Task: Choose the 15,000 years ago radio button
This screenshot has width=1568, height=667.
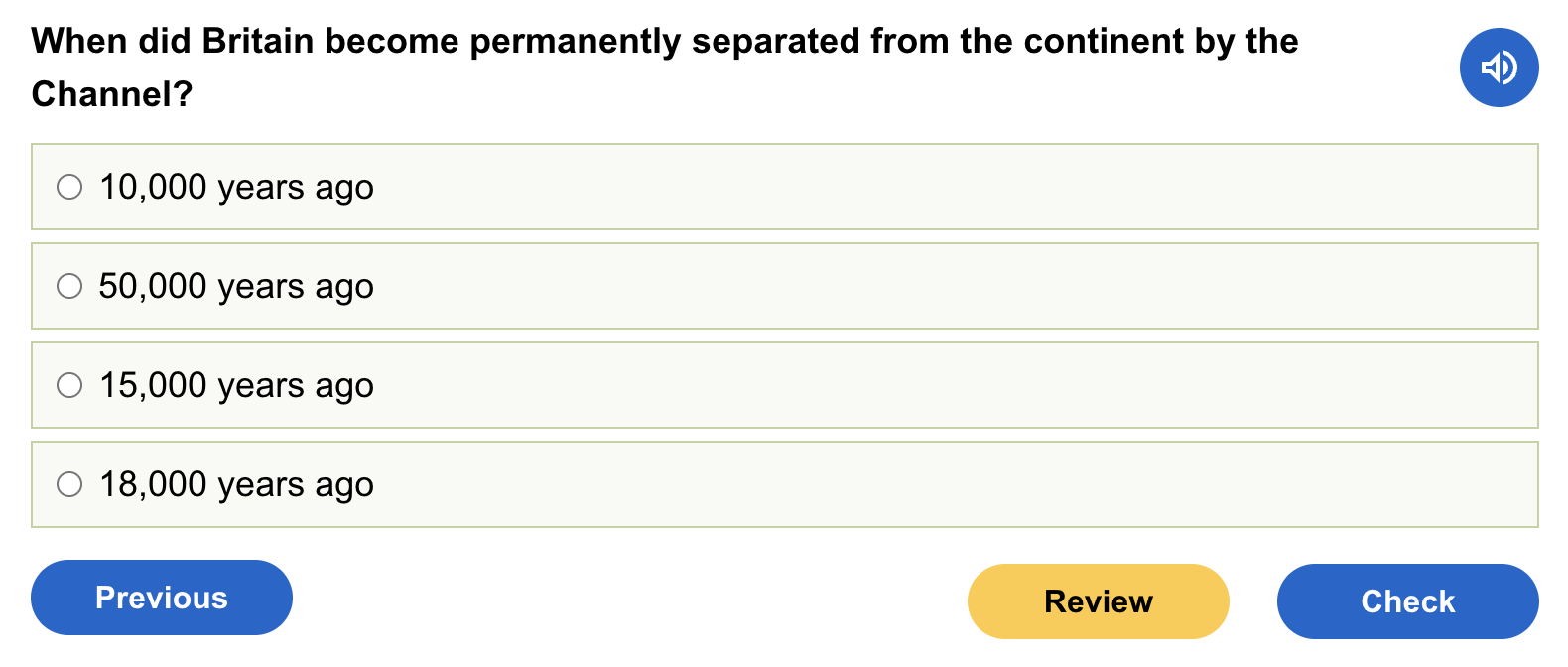Action: (69, 385)
